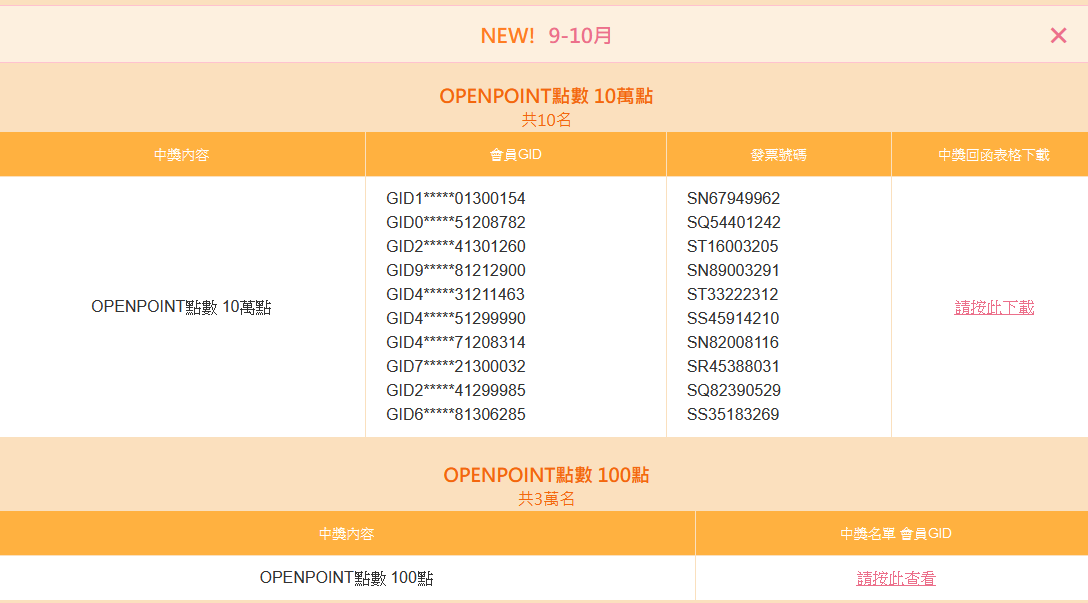Close the winners popup with the X
Screen dimensions: 1088x603
click(1058, 35)
